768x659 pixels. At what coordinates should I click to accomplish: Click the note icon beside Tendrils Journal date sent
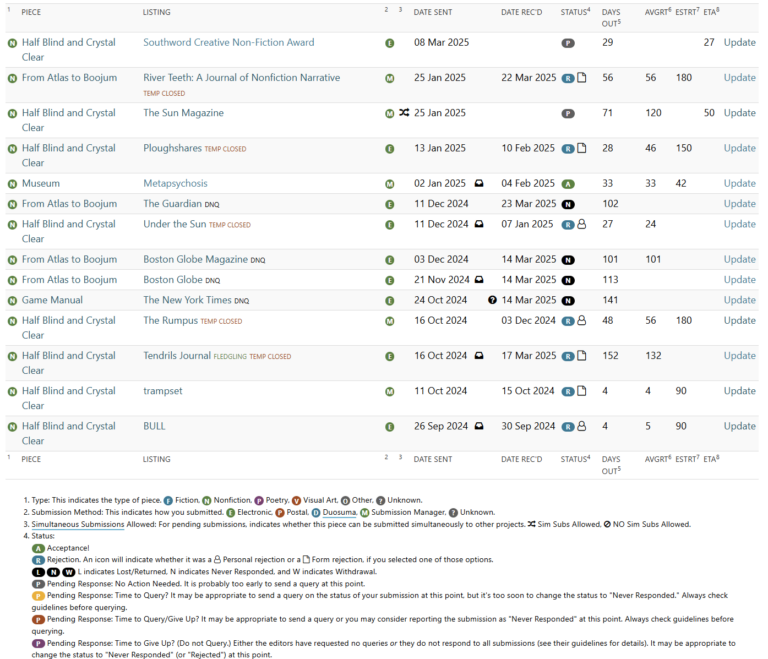click(x=479, y=356)
